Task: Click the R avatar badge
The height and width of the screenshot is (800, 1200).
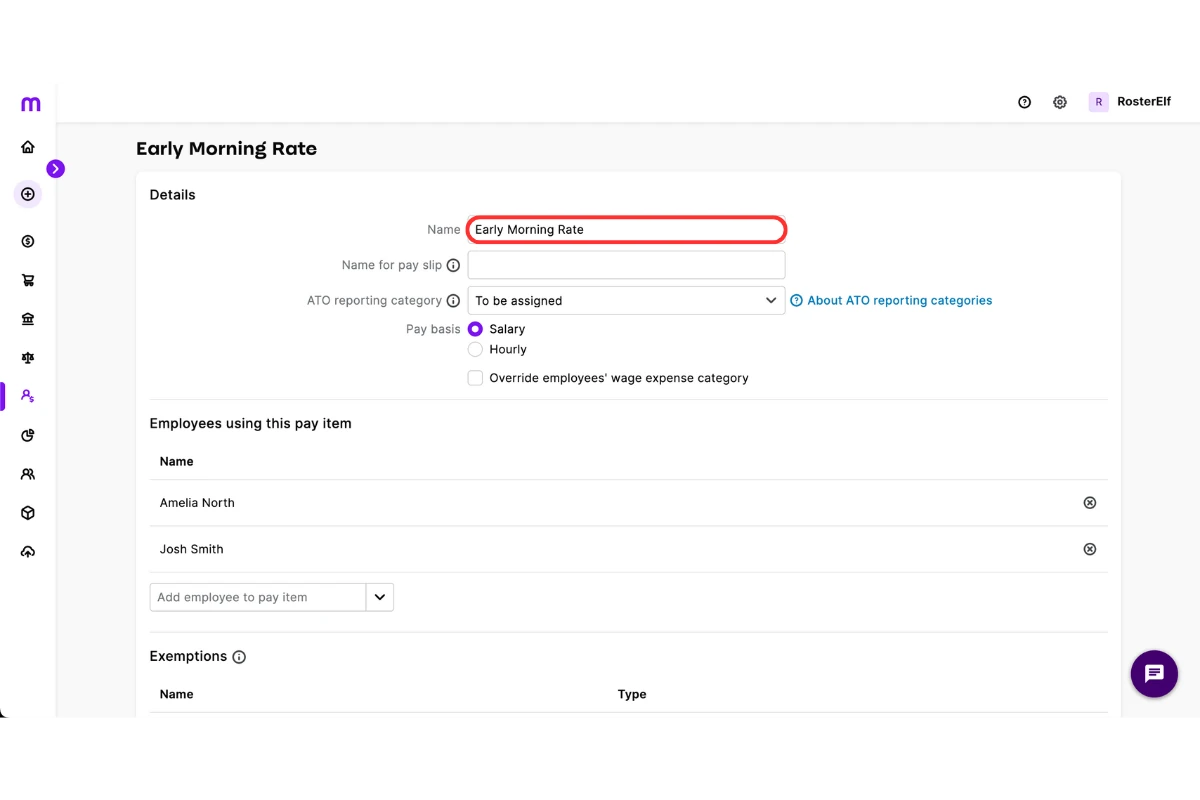Action: (1099, 102)
